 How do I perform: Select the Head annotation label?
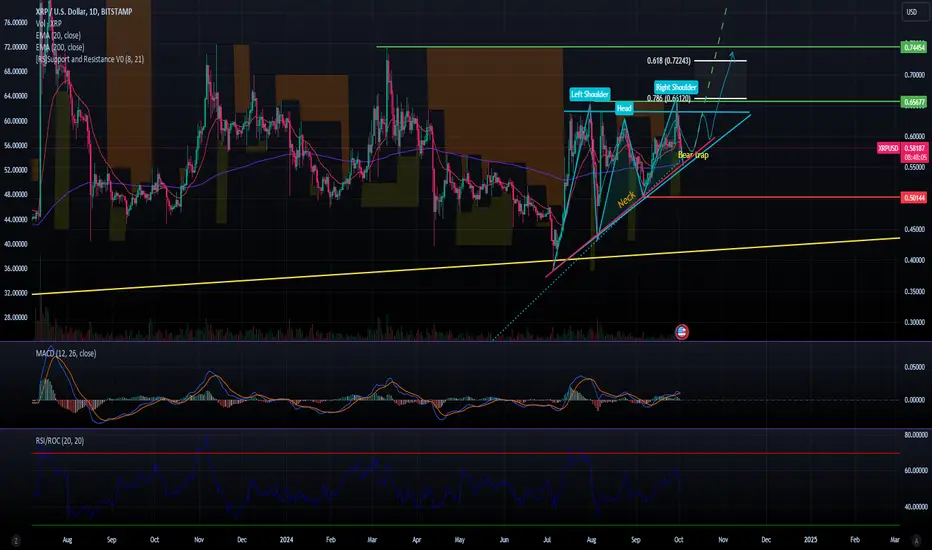coord(624,108)
